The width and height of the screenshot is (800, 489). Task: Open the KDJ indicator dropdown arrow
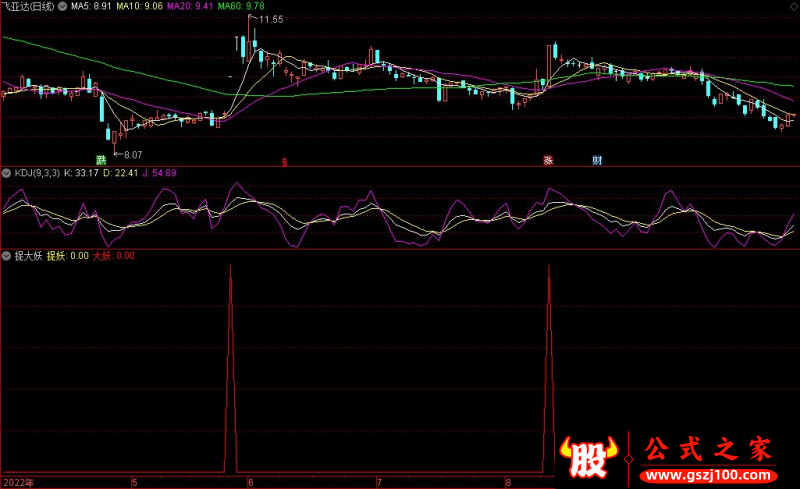6,173
